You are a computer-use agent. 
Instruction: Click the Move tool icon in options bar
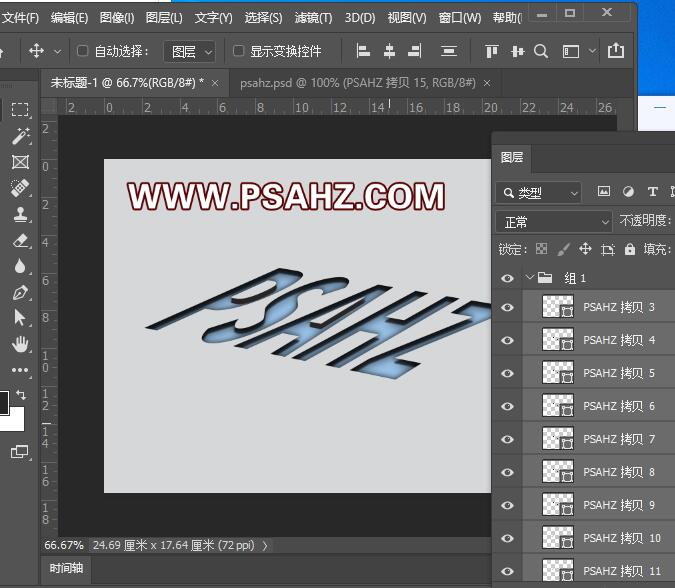[36, 51]
